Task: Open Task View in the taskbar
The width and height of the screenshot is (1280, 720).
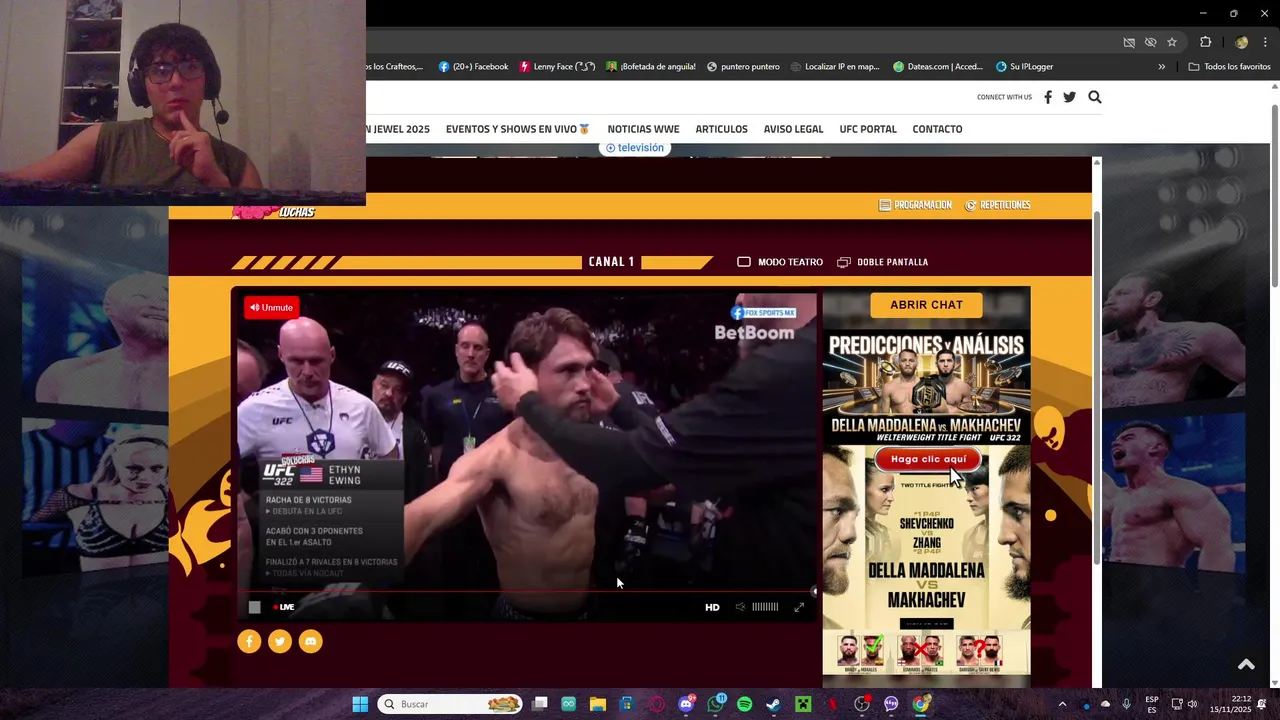Action: click(x=540, y=704)
